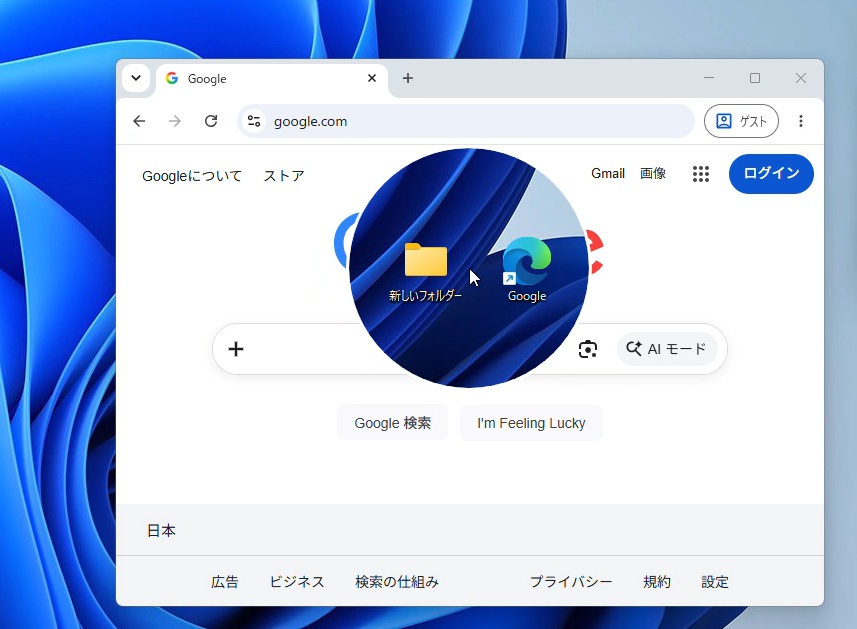
Task: Click the plus icon in search box
Action: coord(236,349)
